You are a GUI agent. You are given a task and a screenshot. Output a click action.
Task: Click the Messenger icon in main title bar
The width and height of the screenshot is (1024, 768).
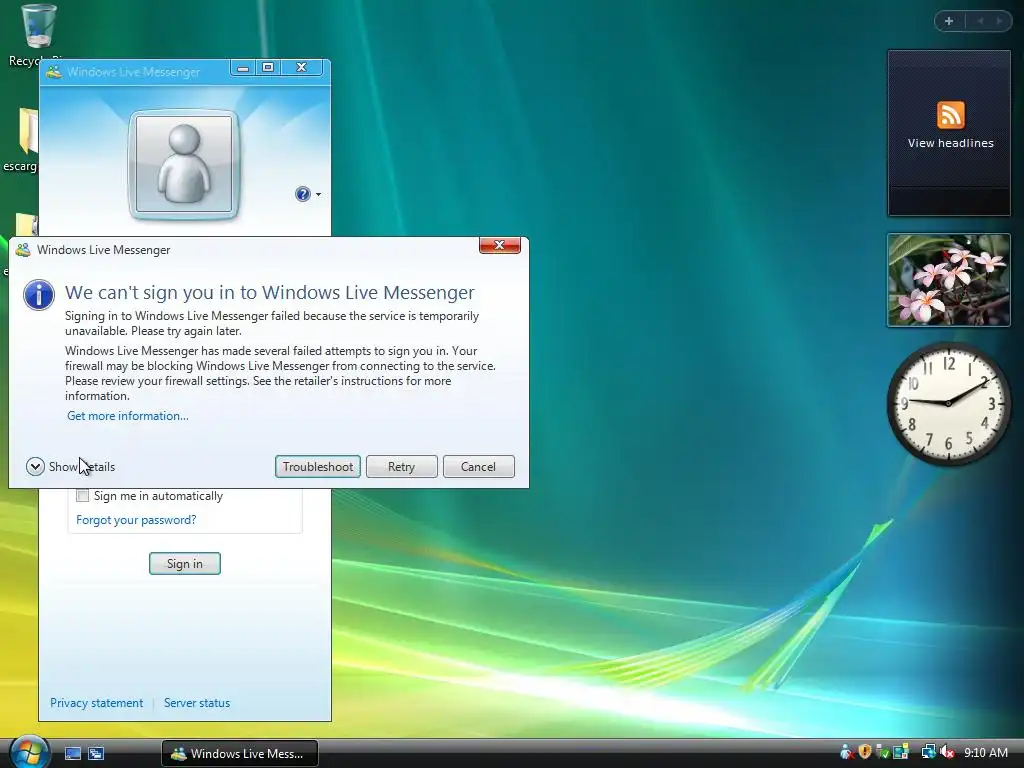pos(54,72)
